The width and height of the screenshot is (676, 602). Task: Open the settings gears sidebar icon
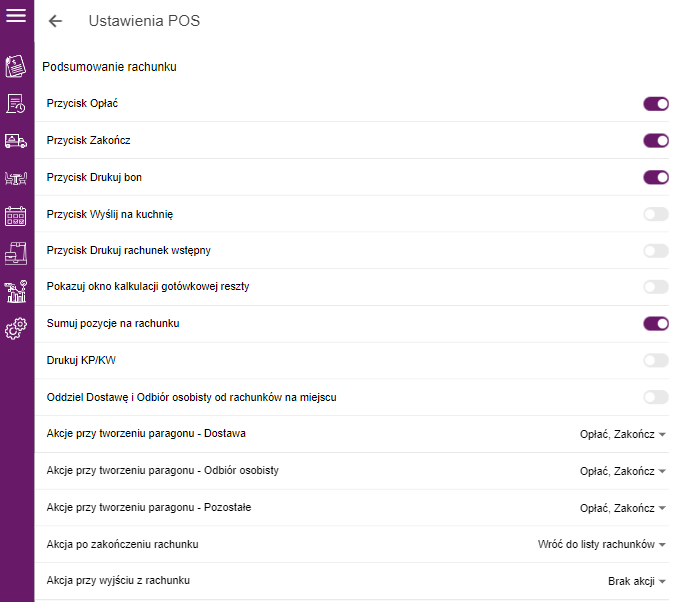(x=16, y=329)
